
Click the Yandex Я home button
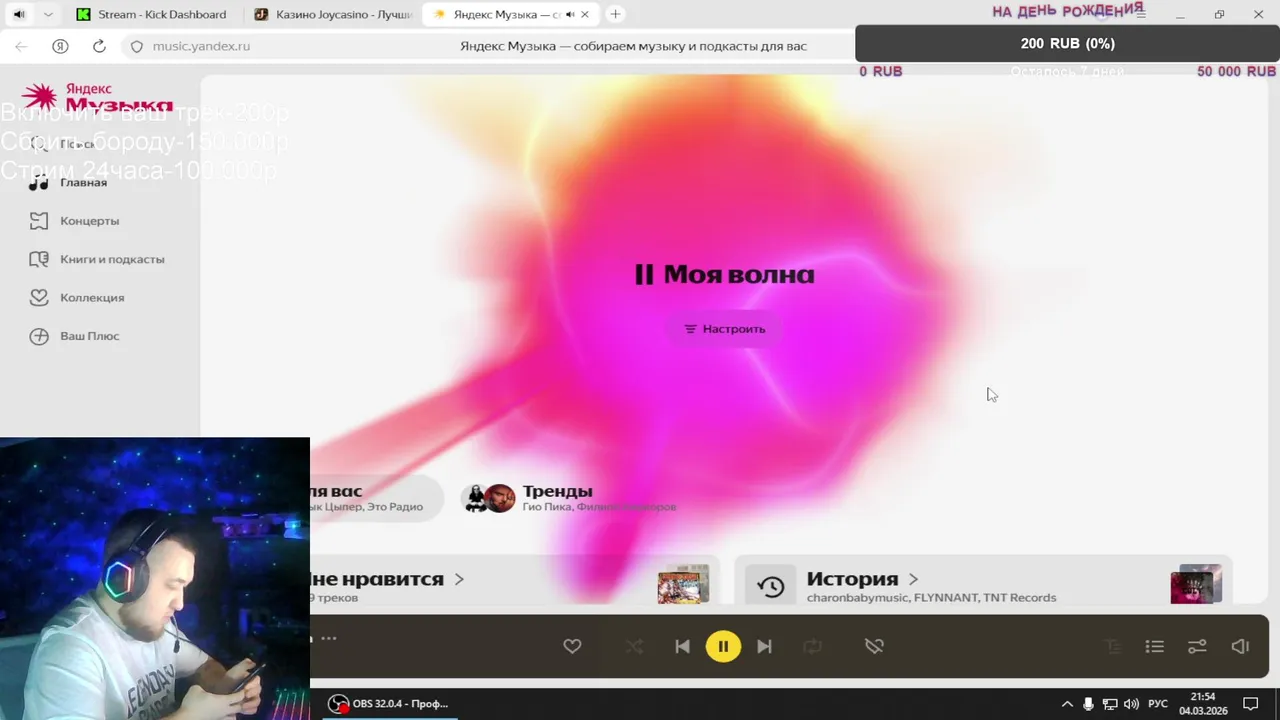(x=60, y=46)
